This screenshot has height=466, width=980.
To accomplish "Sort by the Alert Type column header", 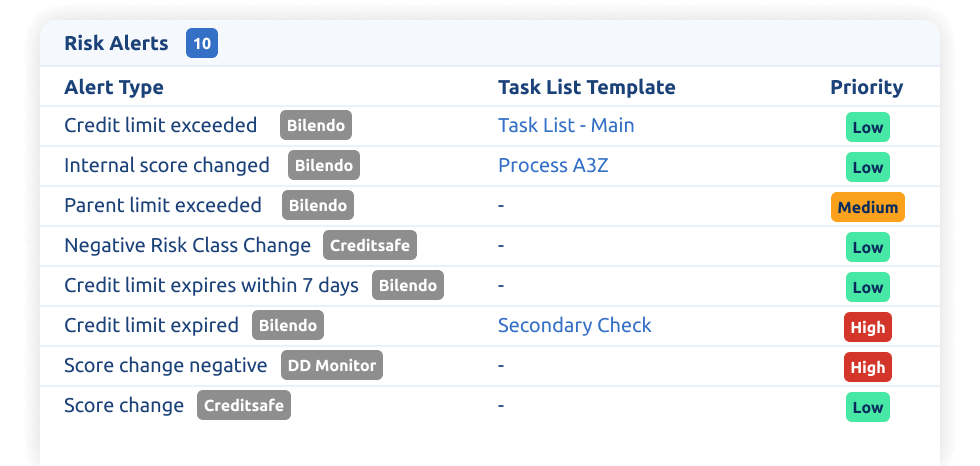I will 114,87.
